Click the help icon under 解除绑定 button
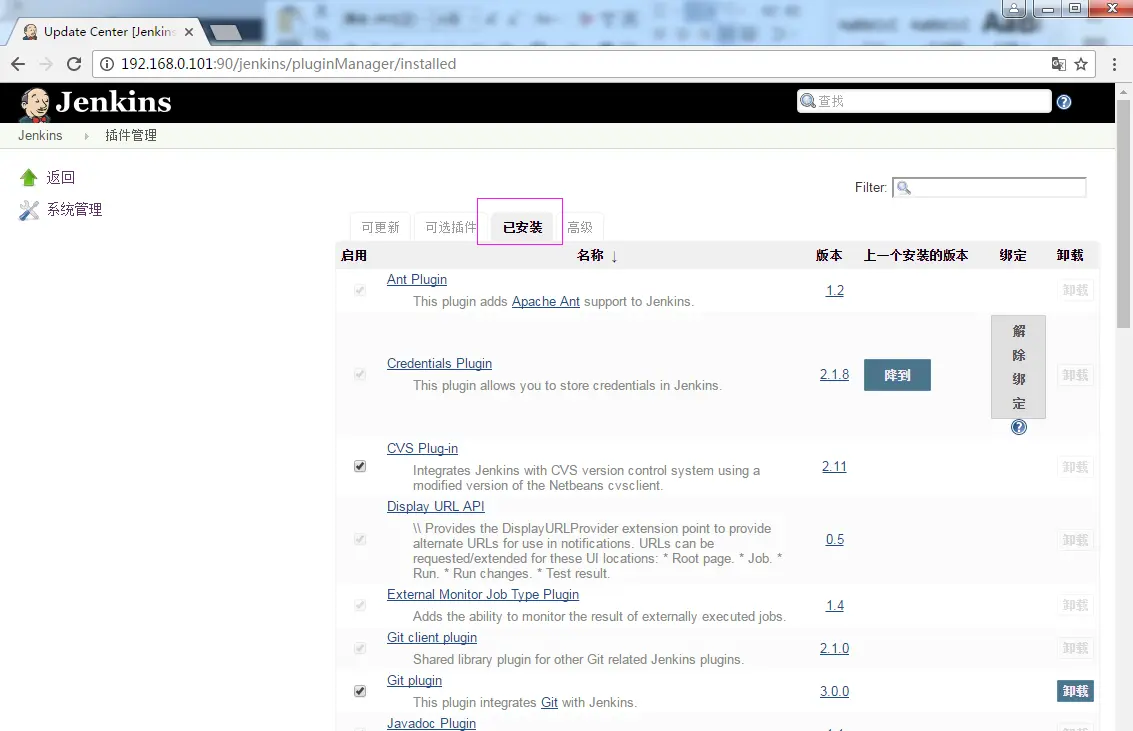Screen dimensions: 1133x731 [x=1019, y=427]
